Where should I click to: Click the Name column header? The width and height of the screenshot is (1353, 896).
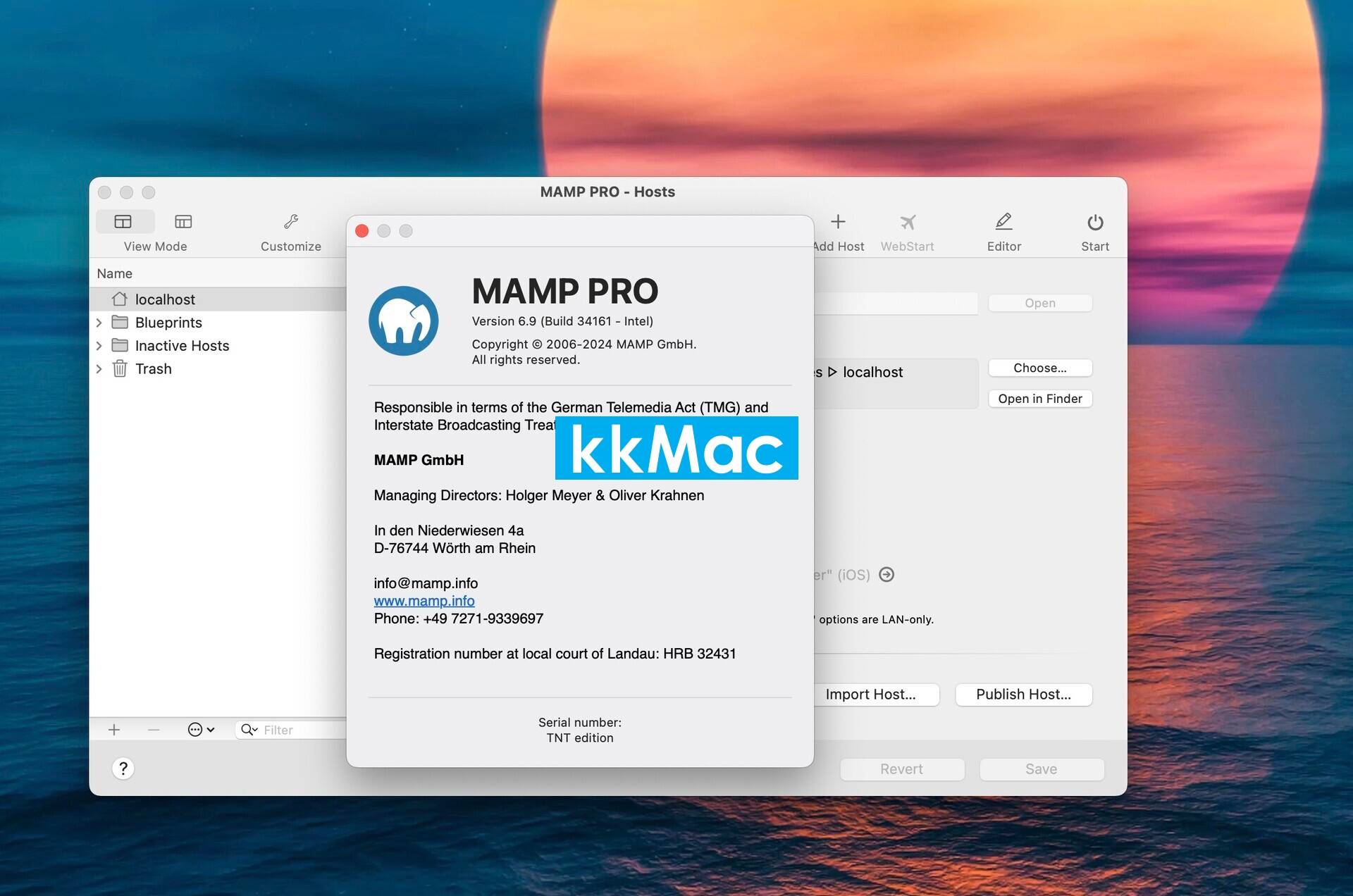(115, 273)
